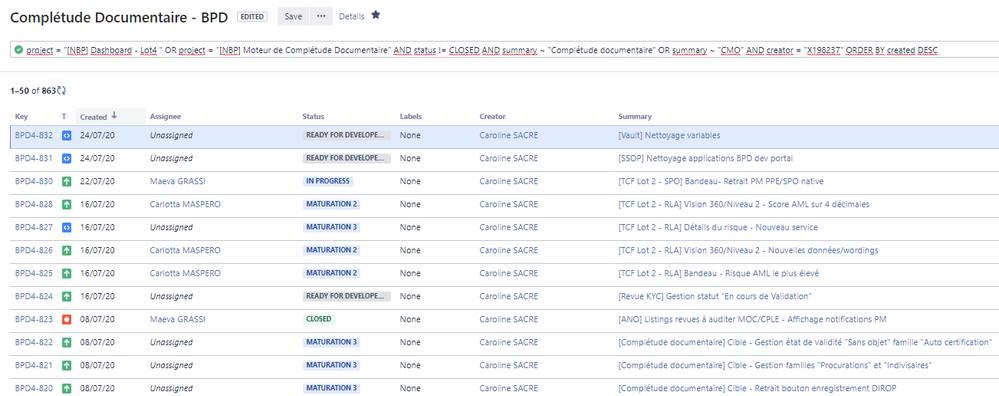Open filter Details link
The width and height of the screenshot is (999, 396).
click(352, 17)
